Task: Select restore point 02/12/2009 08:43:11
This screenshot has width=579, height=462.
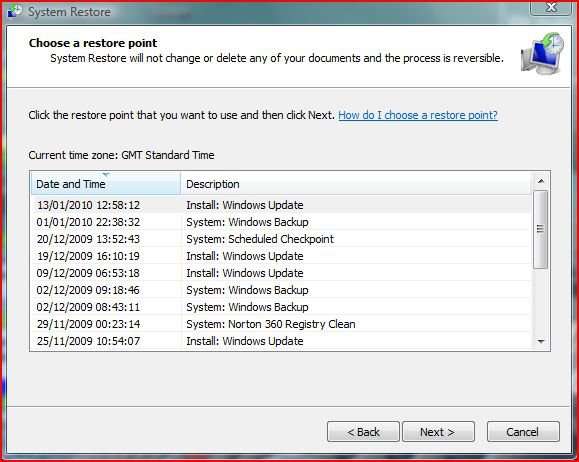Action: coord(281,307)
